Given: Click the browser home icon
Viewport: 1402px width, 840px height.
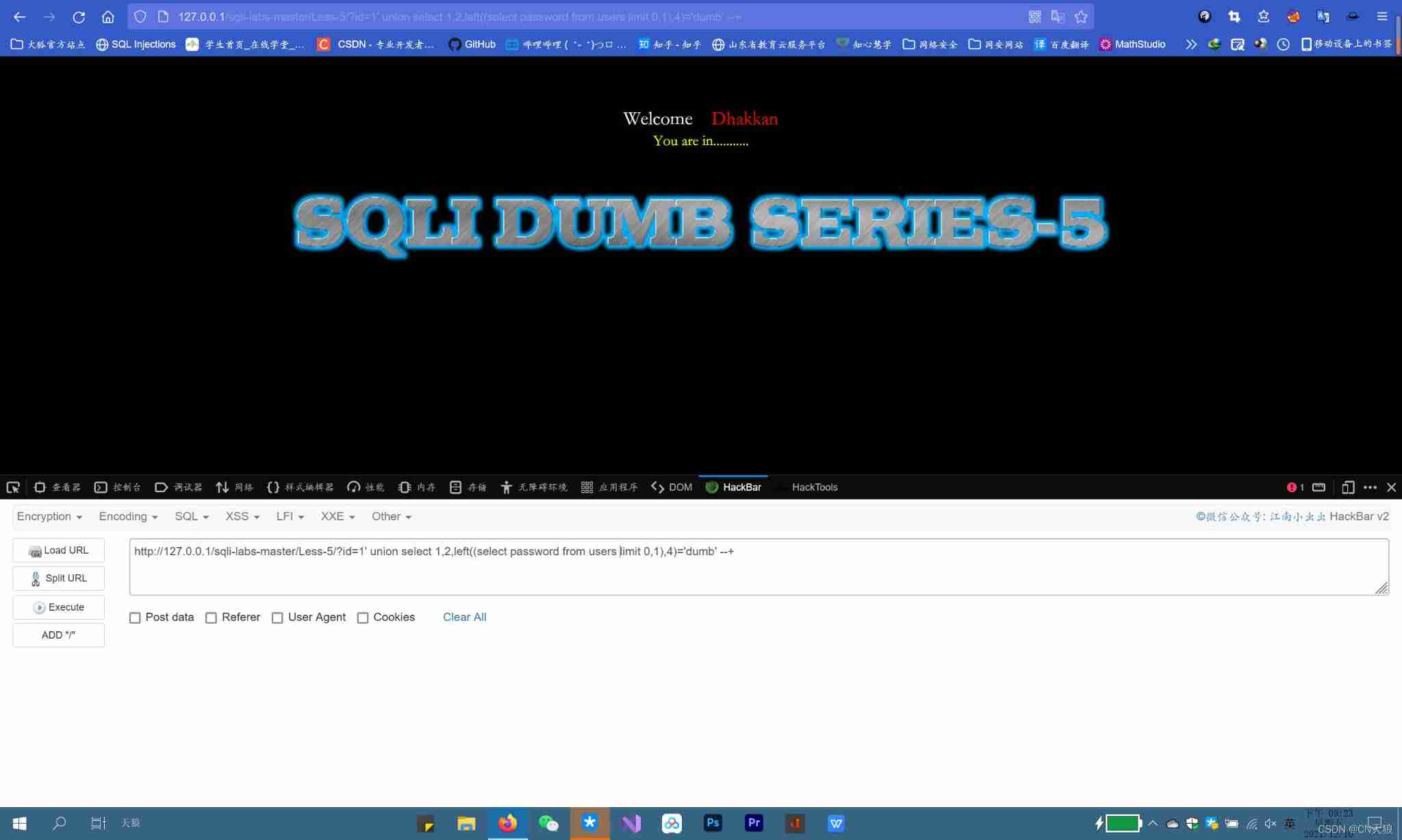Looking at the screenshot, I should tap(108, 17).
